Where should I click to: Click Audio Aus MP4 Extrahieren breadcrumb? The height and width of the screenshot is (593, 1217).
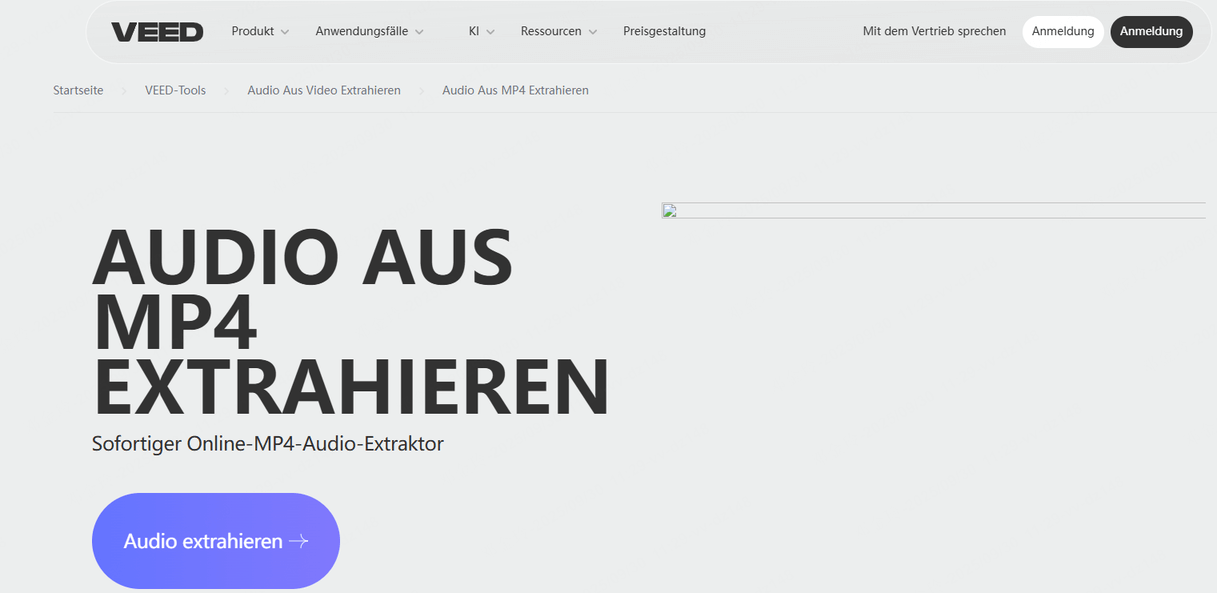pyautogui.click(x=515, y=90)
